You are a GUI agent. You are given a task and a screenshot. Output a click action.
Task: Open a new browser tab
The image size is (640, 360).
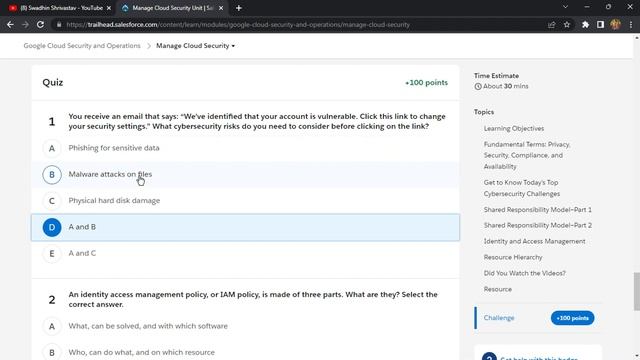(239, 8)
